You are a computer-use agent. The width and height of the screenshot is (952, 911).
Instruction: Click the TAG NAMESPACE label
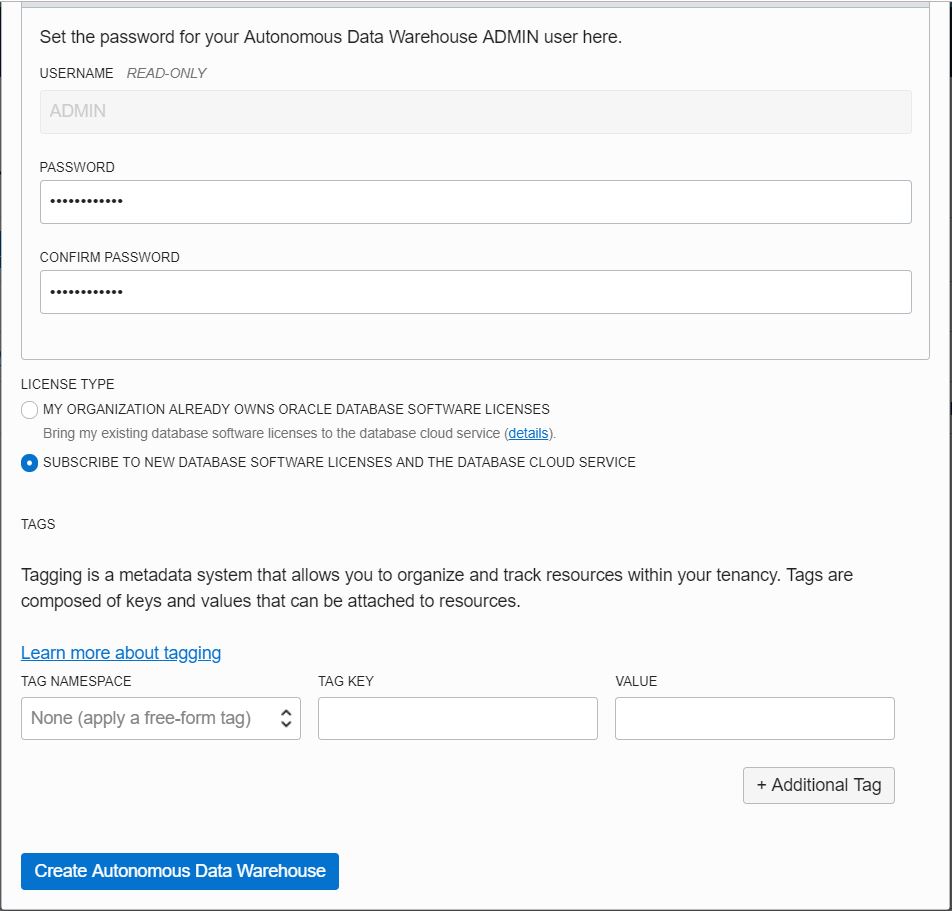coord(76,681)
